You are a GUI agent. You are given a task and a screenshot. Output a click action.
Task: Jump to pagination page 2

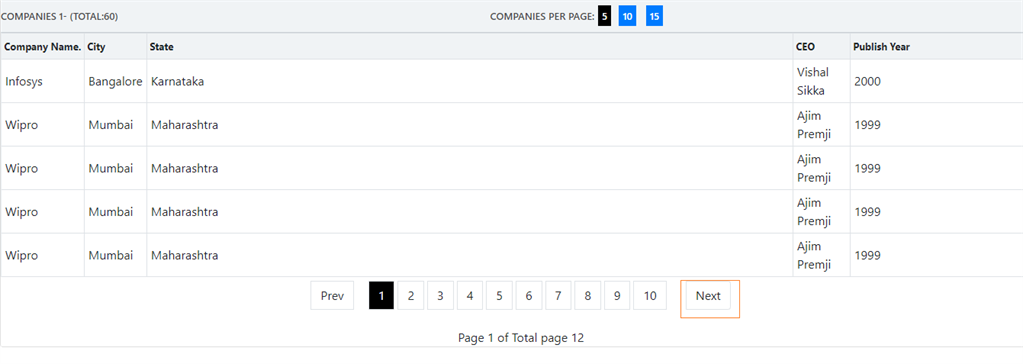click(411, 296)
